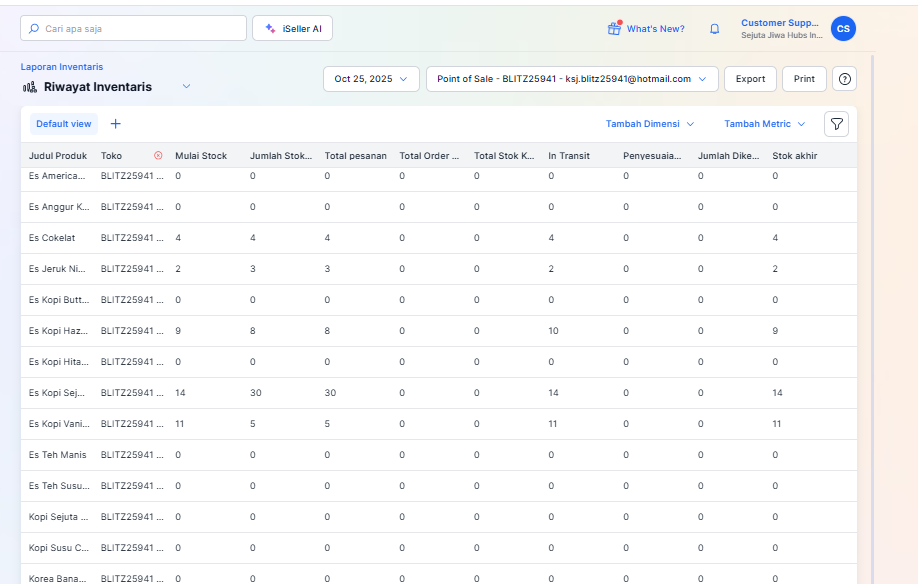918x584 pixels.
Task: Expand the Point of Sale store dropdown
Action: [571, 79]
